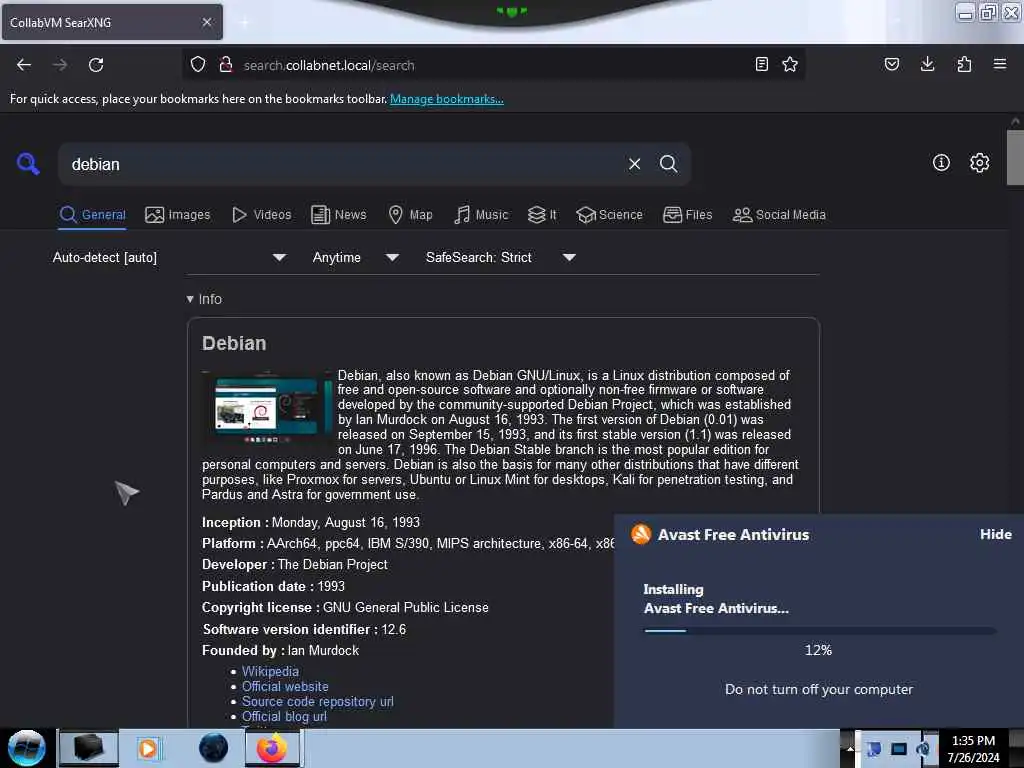This screenshot has width=1024, height=768.
Task: Switch to the Map tab
Action: pyautogui.click(x=410, y=215)
